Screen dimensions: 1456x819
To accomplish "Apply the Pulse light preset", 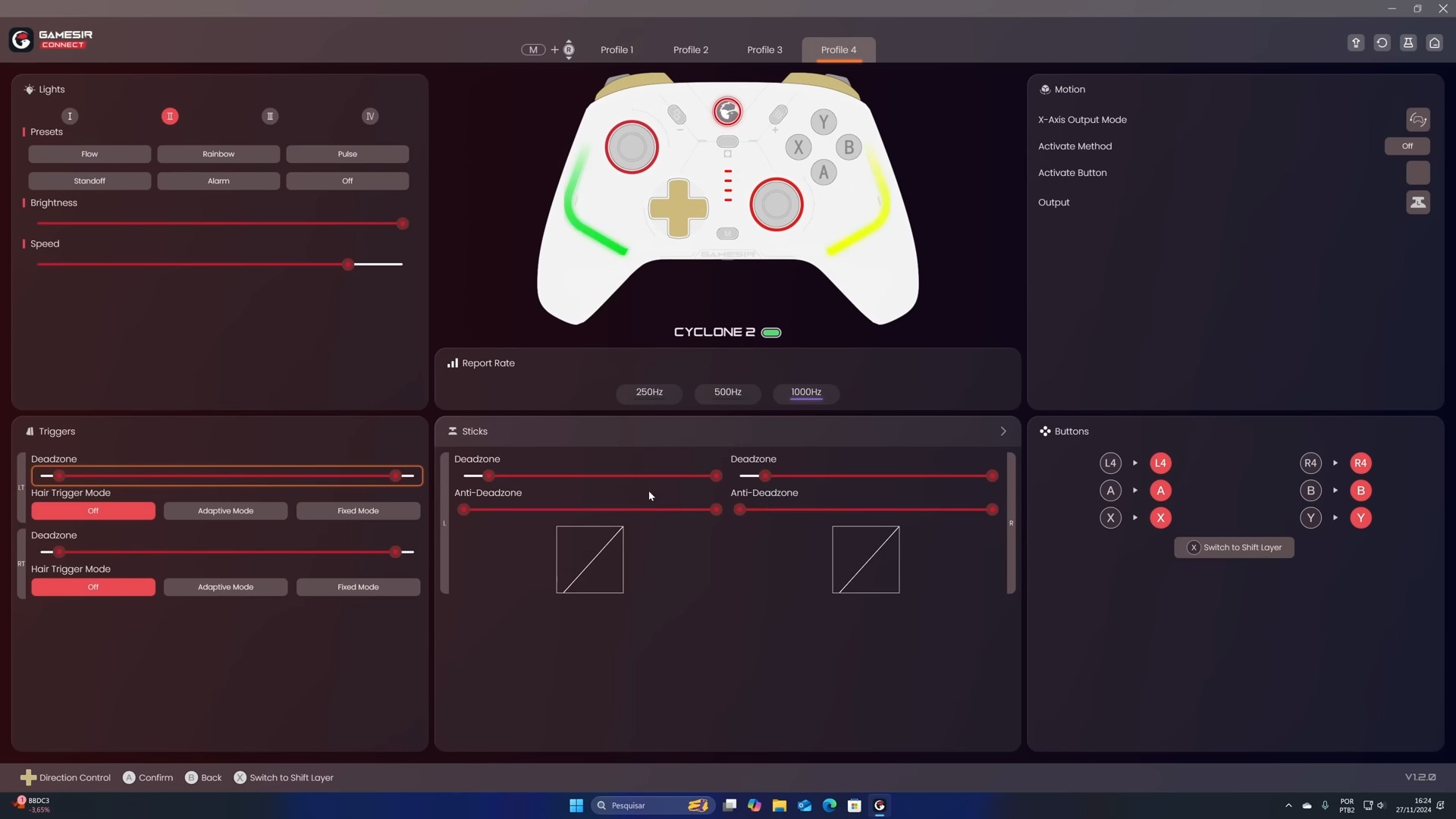I will click(x=347, y=155).
